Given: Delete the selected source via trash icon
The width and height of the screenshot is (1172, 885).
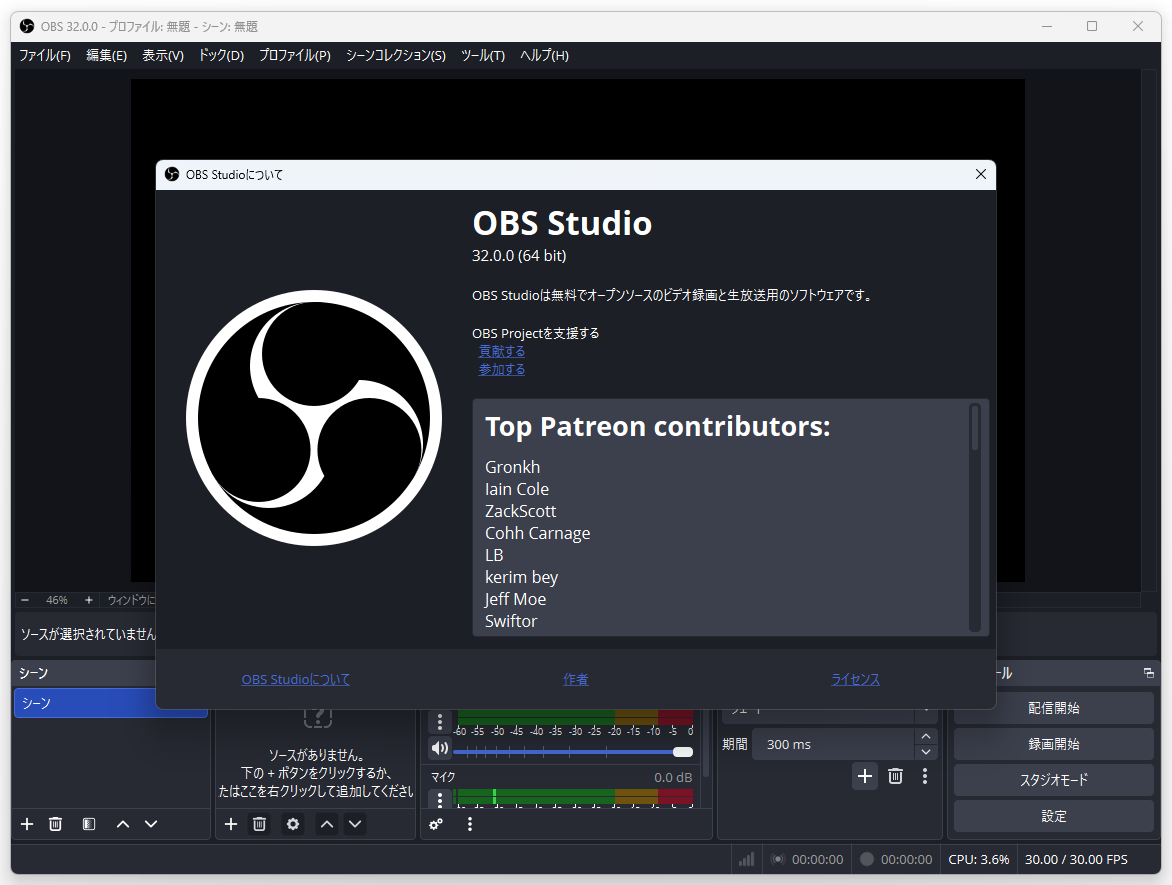Looking at the screenshot, I should pyautogui.click(x=259, y=823).
